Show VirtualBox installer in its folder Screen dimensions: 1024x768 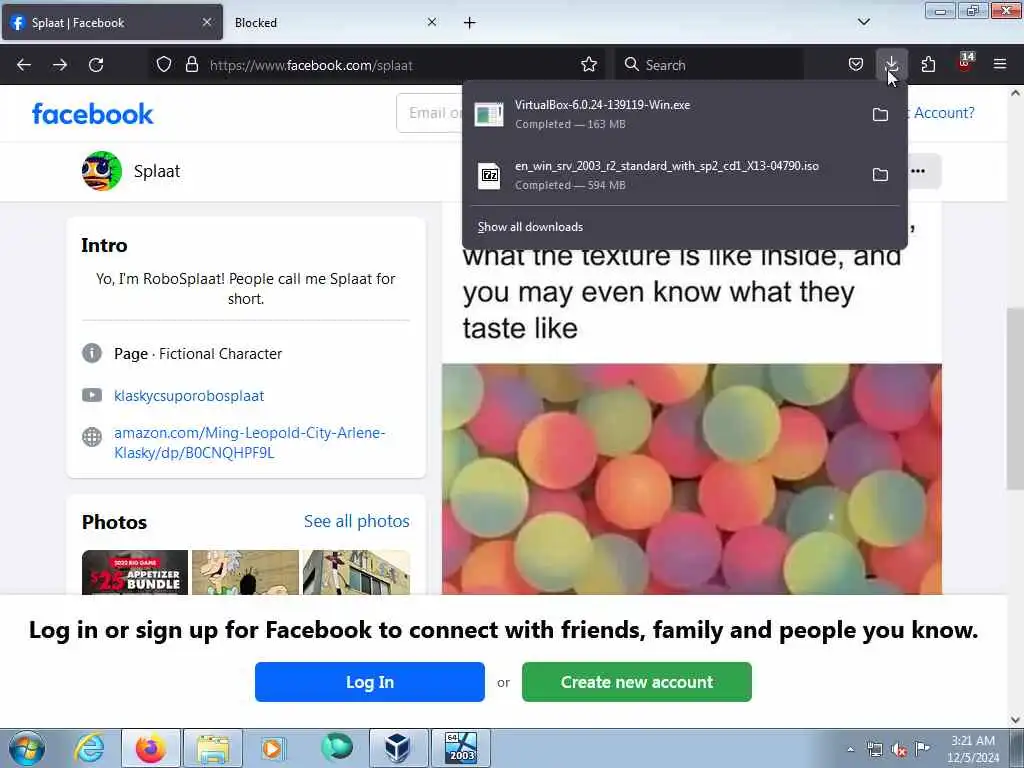coord(880,114)
